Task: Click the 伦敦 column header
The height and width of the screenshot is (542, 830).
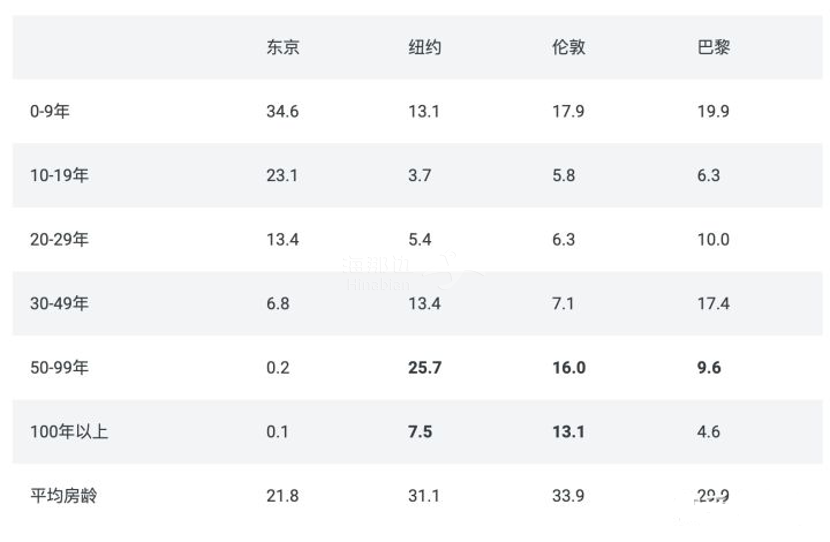Action: (569, 48)
